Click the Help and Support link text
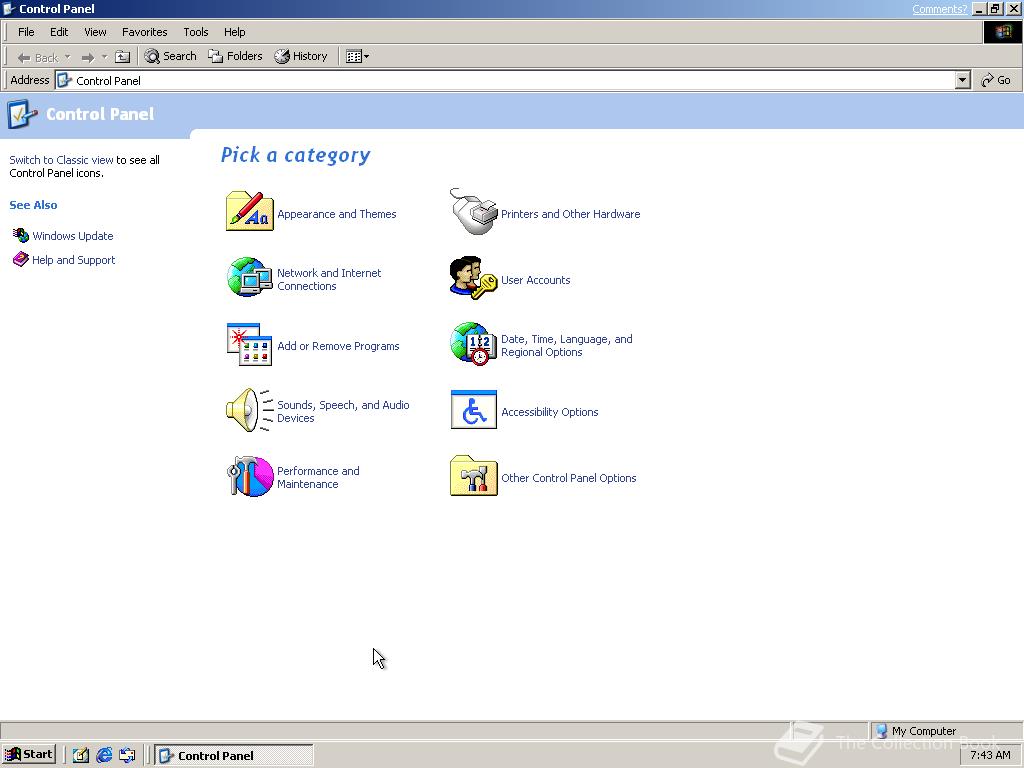This screenshot has height=768, width=1024. click(x=74, y=260)
